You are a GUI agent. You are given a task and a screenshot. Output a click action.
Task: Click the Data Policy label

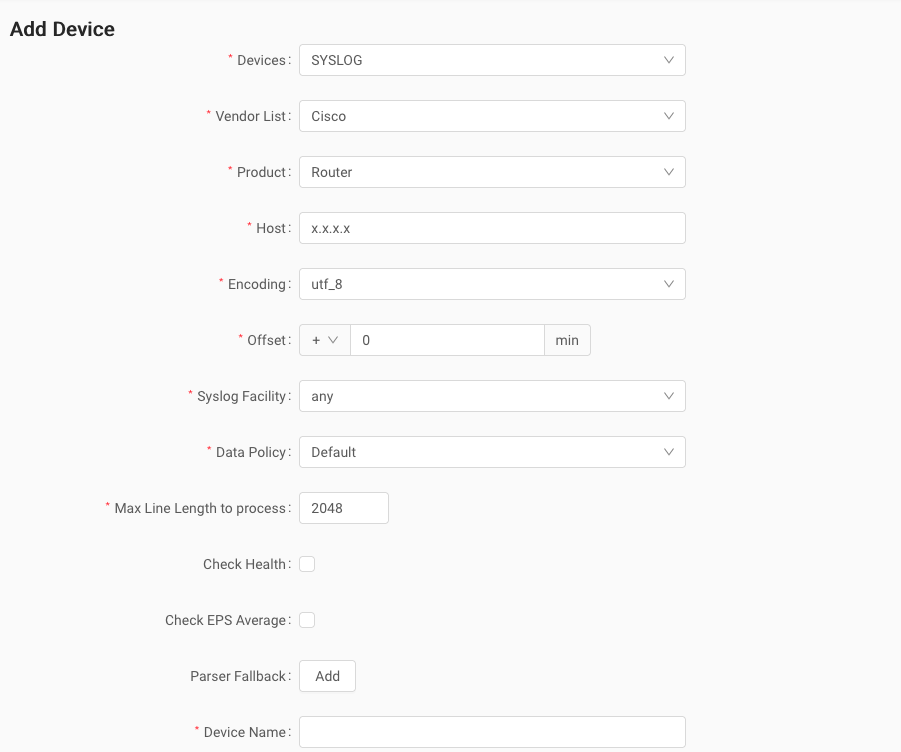tap(251, 453)
